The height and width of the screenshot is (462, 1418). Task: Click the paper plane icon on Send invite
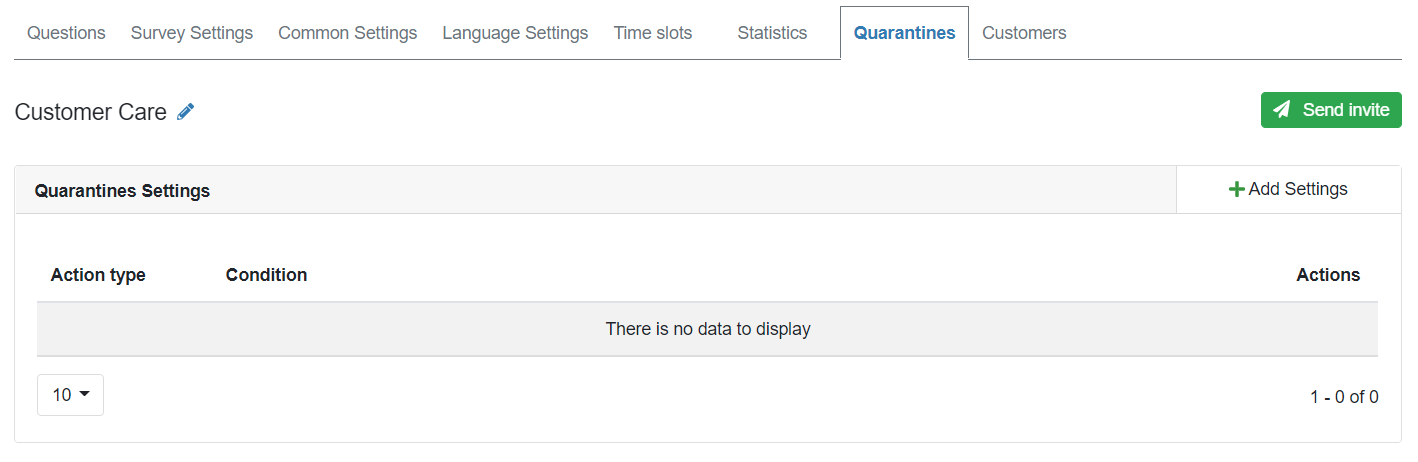tap(1282, 110)
